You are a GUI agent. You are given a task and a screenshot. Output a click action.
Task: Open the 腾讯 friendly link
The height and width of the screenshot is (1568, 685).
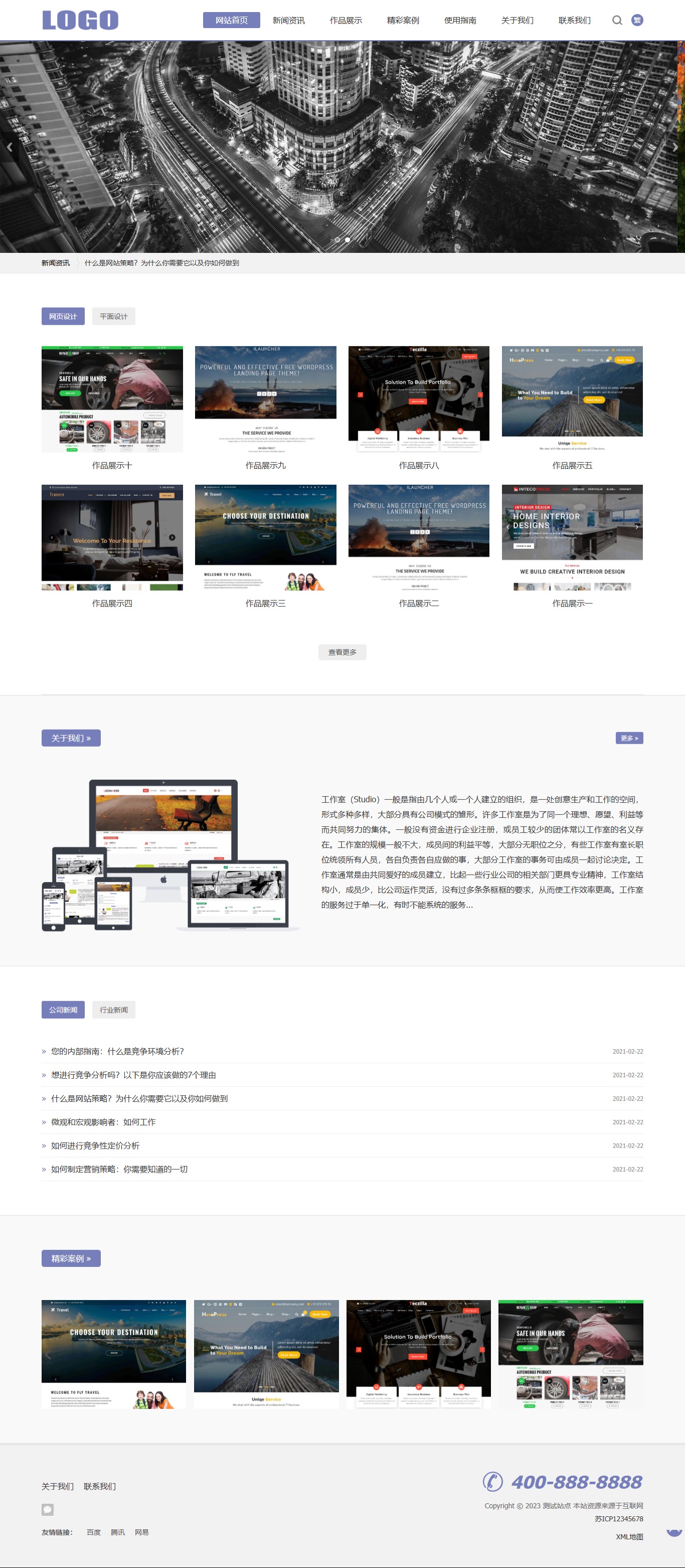(x=117, y=1532)
